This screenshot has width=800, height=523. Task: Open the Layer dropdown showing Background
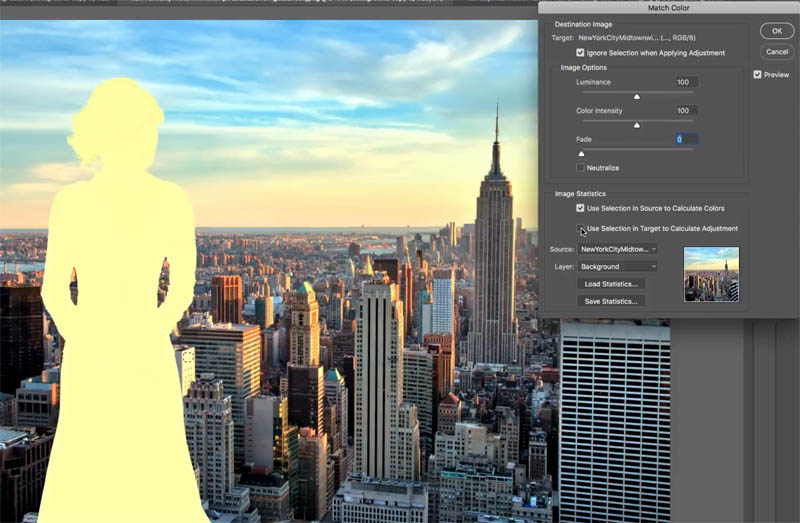pos(617,266)
